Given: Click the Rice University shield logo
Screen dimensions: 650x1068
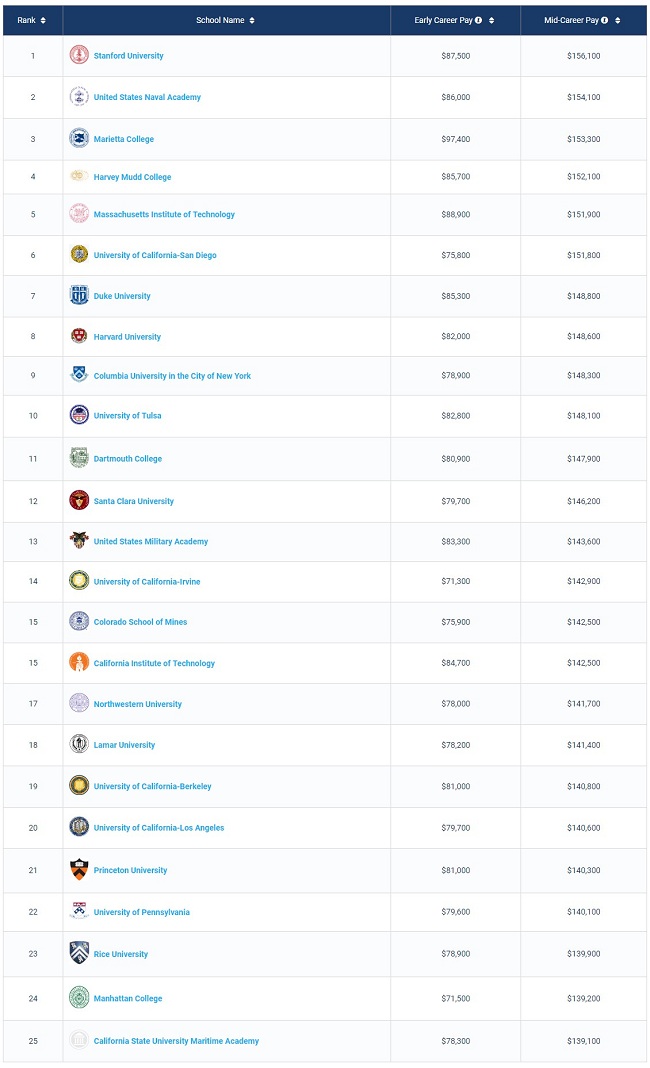Looking at the screenshot, I should click(x=79, y=953).
